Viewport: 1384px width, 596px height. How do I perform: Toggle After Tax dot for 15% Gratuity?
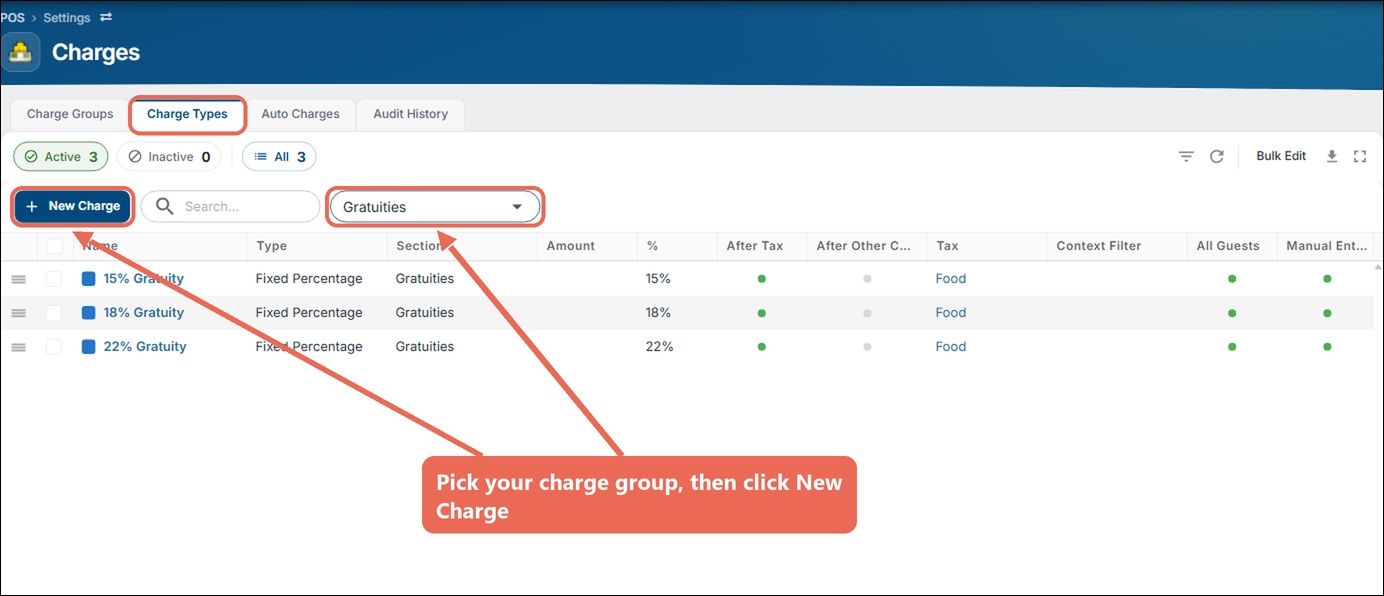click(x=762, y=279)
